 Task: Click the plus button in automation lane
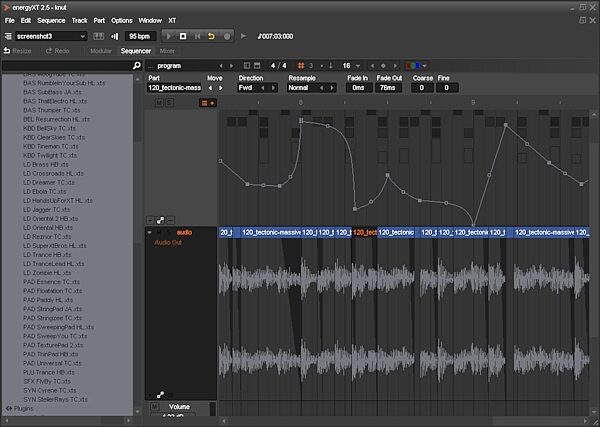[150, 220]
